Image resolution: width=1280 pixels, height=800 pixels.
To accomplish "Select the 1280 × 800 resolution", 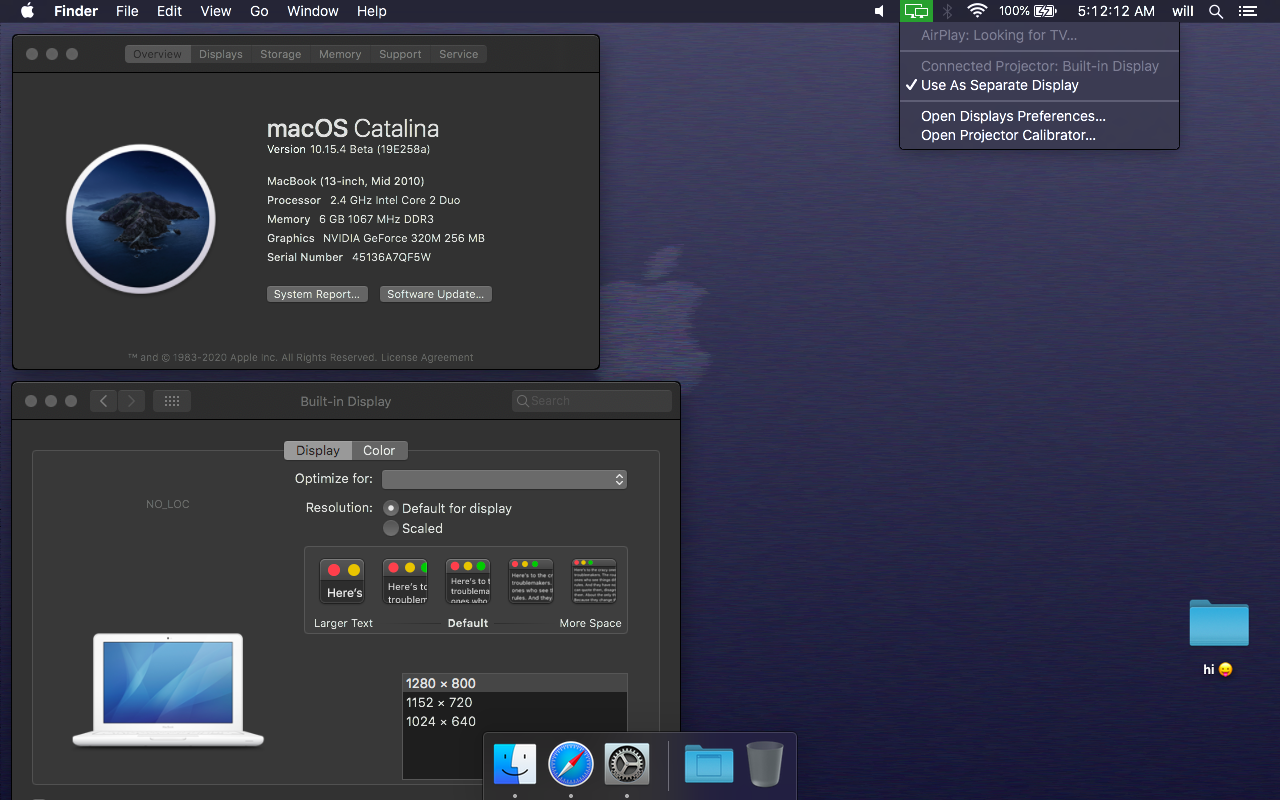I will click(x=515, y=683).
